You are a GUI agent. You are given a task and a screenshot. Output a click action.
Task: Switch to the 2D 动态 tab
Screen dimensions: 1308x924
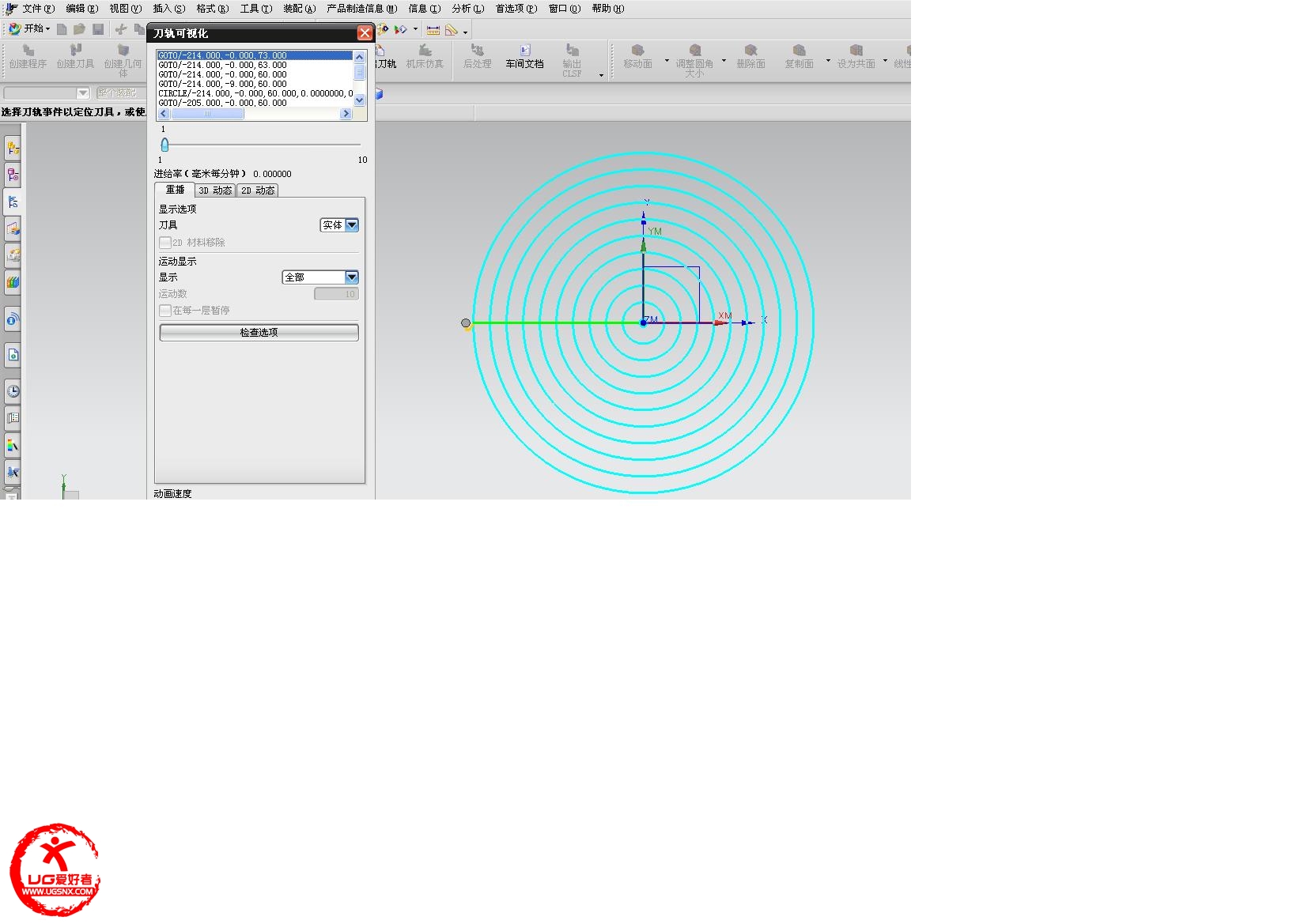(258, 190)
